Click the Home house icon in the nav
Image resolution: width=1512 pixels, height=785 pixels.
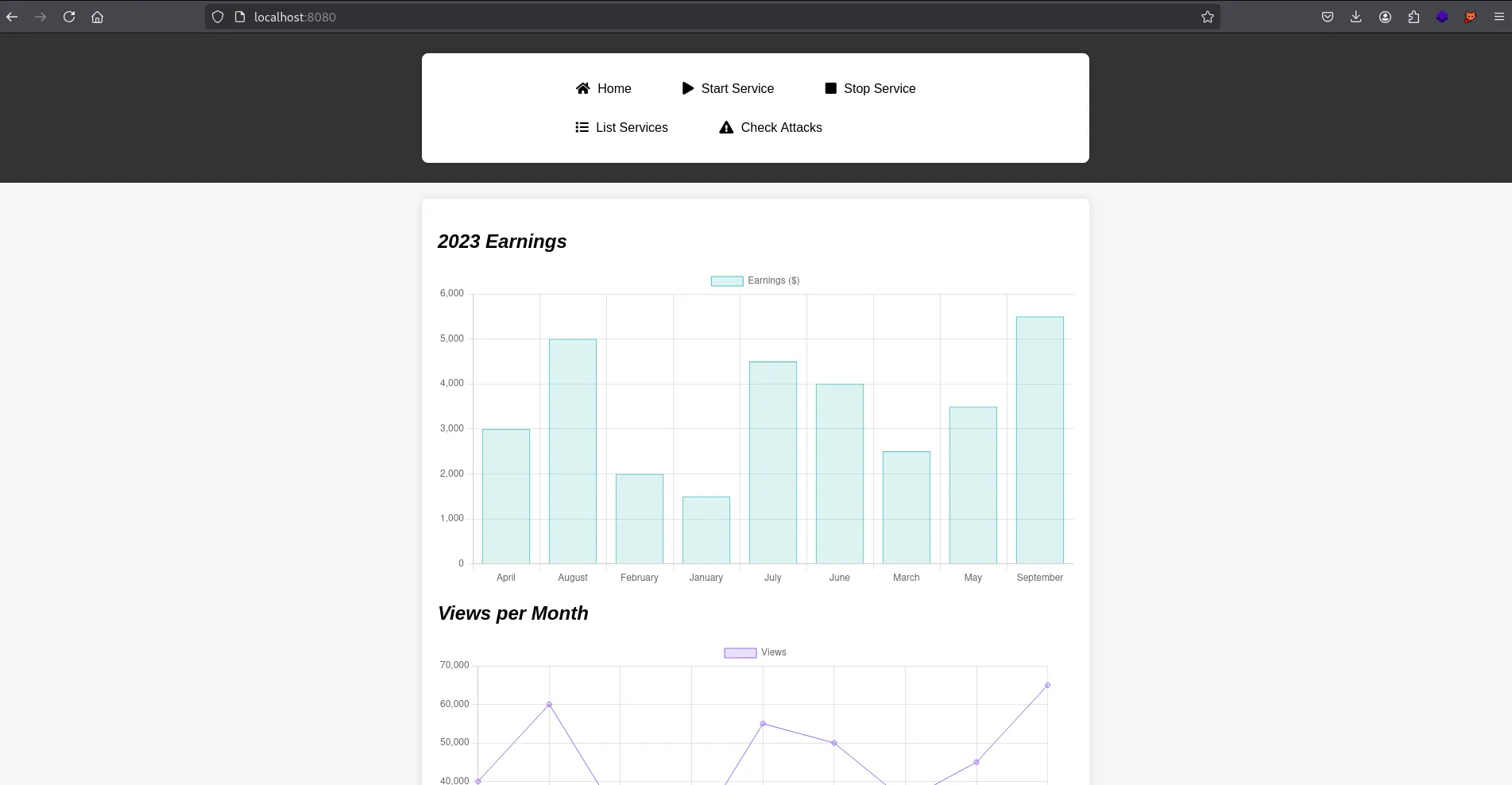583,88
